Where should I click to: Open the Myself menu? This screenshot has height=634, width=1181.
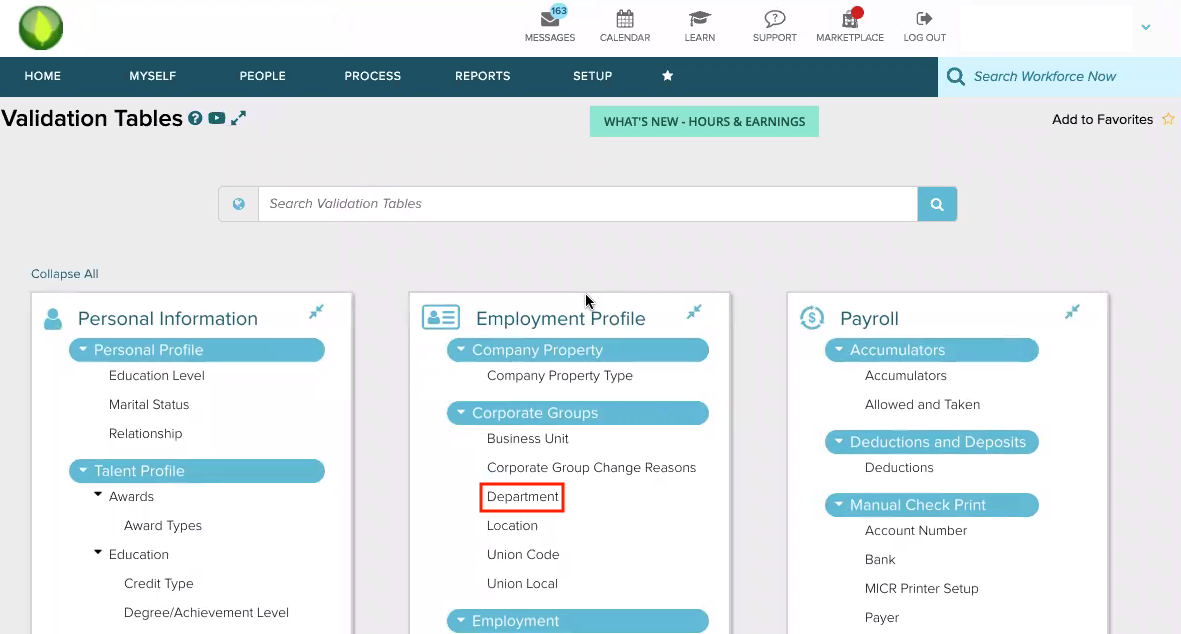pyautogui.click(x=152, y=76)
